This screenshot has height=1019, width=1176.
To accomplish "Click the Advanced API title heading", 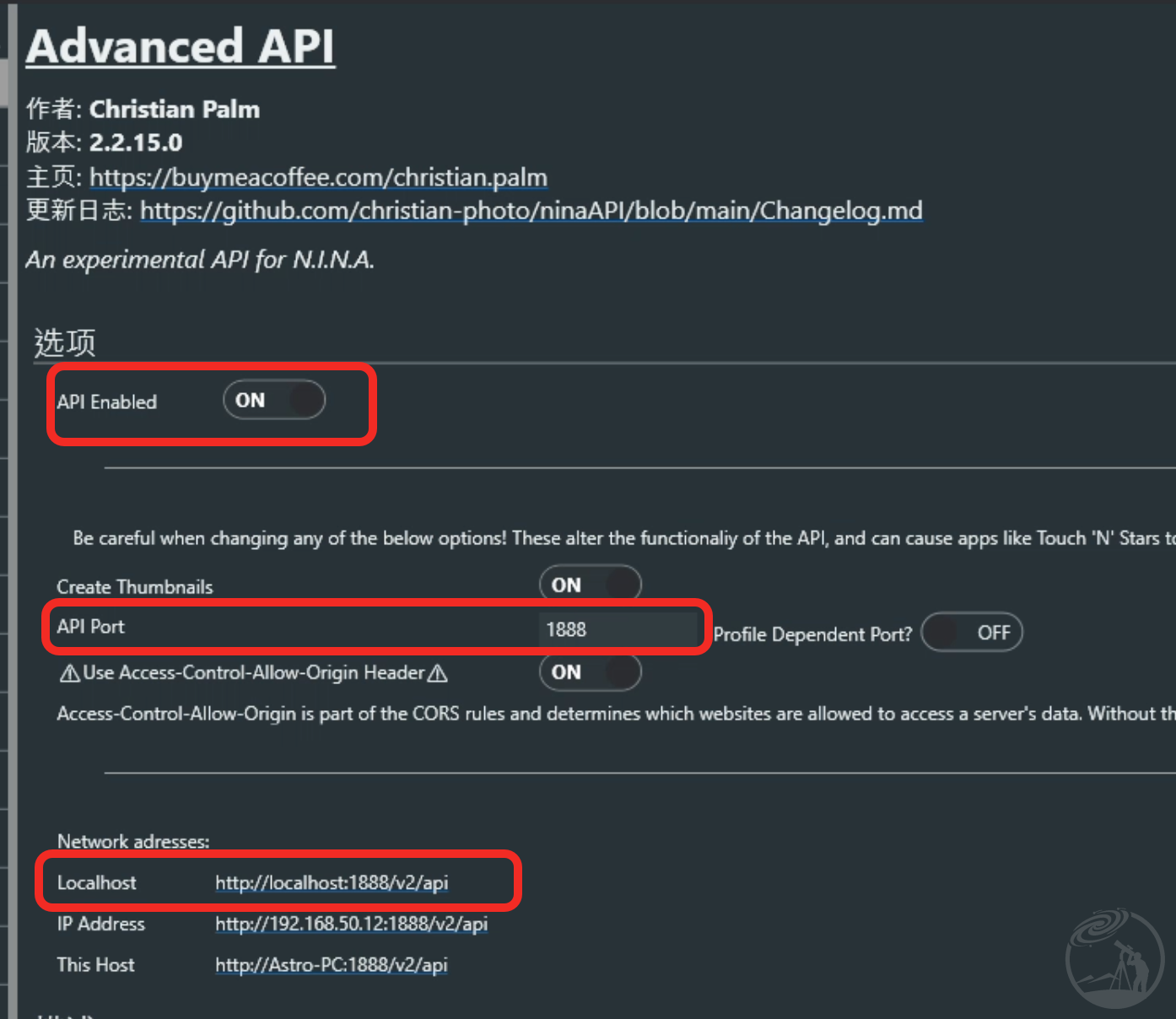I will [181, 46].
